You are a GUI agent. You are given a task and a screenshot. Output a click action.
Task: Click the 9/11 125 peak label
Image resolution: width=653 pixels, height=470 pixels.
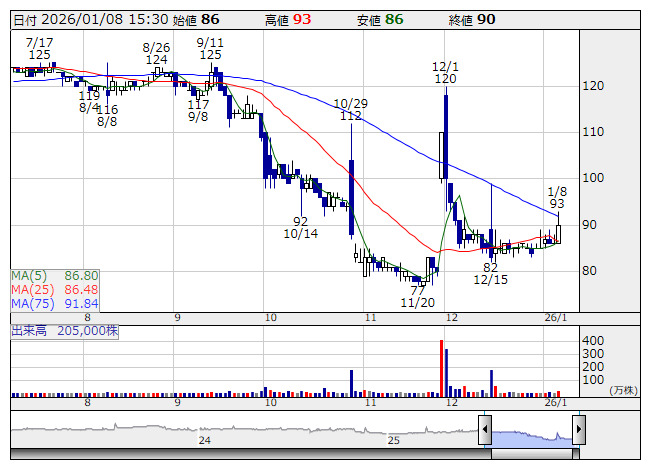[x=210, y=48]
